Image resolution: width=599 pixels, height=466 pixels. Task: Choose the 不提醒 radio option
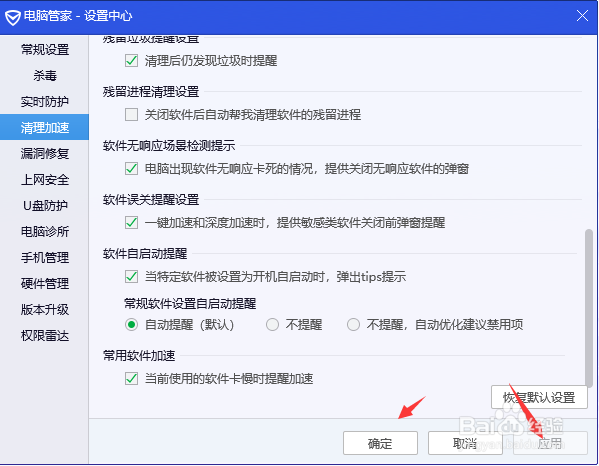click(272, 325)
